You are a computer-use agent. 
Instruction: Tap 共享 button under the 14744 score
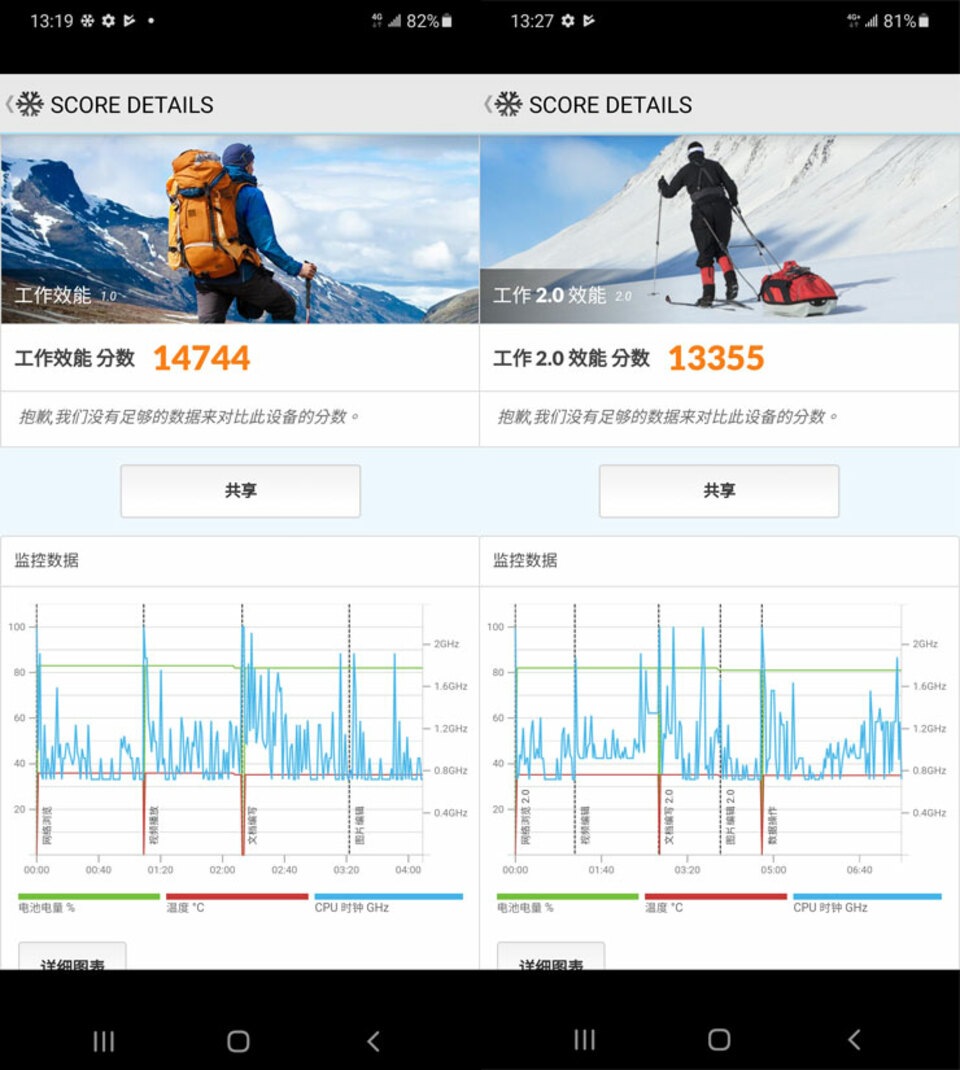(x=240, y=491)
